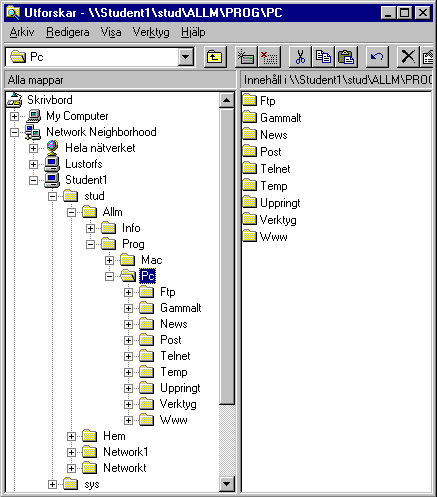Click the tree scrollbar down arrow
This screenshot has width=437, height=497.
(227, 484)
